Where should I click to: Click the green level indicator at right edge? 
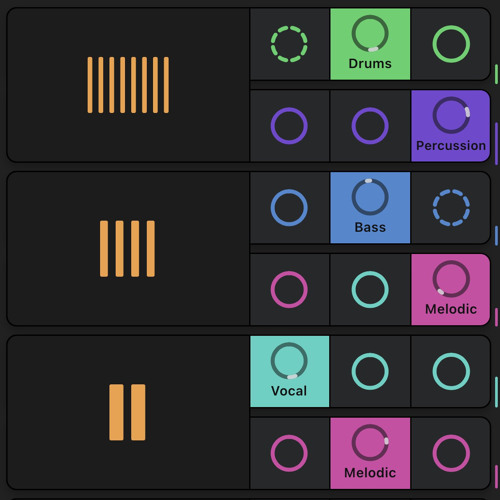(496, 74)
